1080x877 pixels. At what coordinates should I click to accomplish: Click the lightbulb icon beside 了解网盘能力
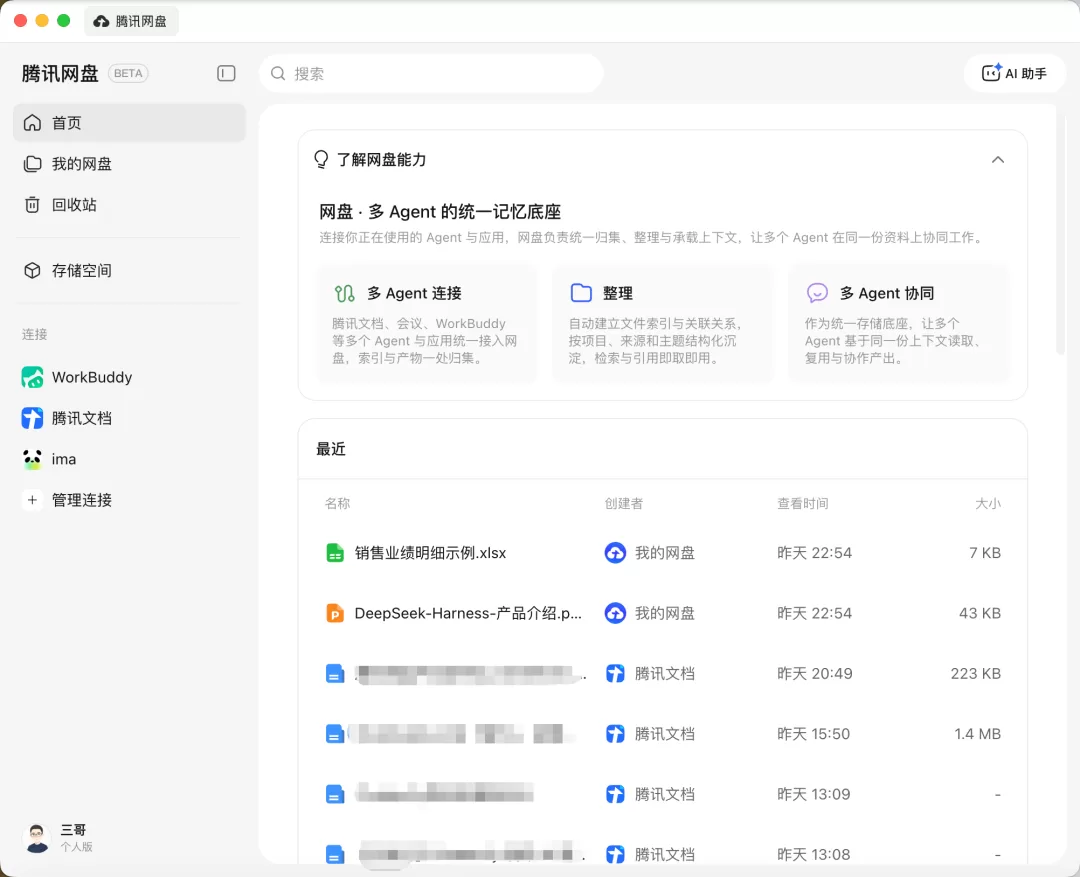pos(321,160)
